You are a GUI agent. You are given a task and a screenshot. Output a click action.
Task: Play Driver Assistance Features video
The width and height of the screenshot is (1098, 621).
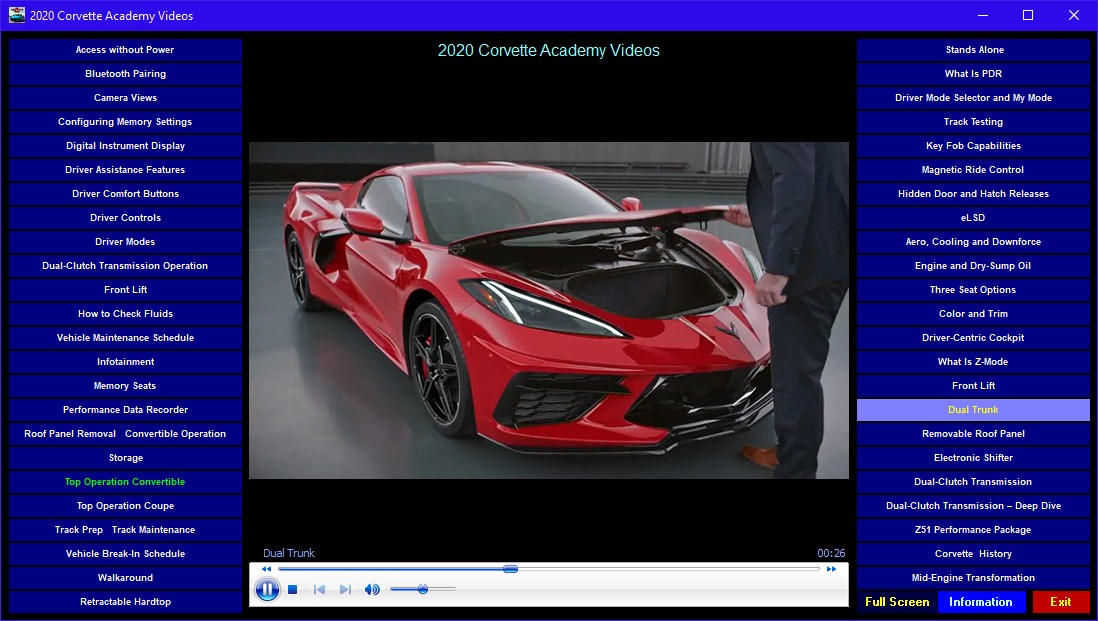[x=125, y=169]
